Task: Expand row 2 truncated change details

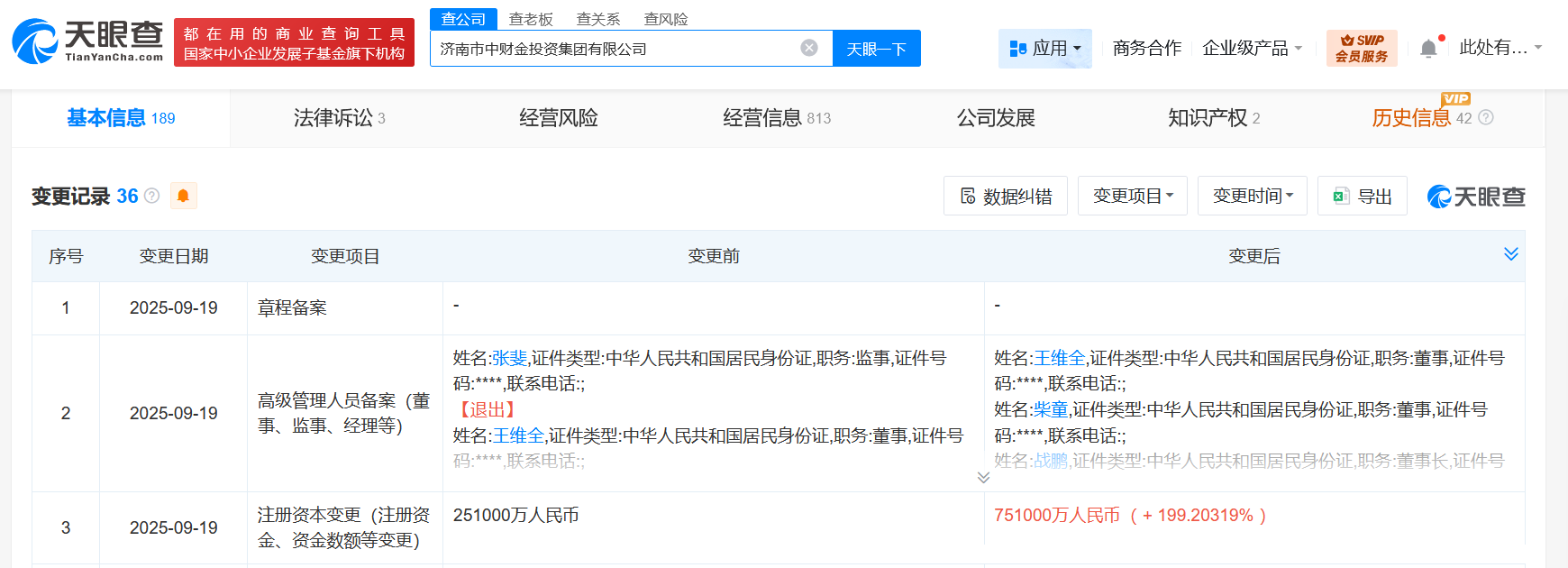Action: [983, 477]
